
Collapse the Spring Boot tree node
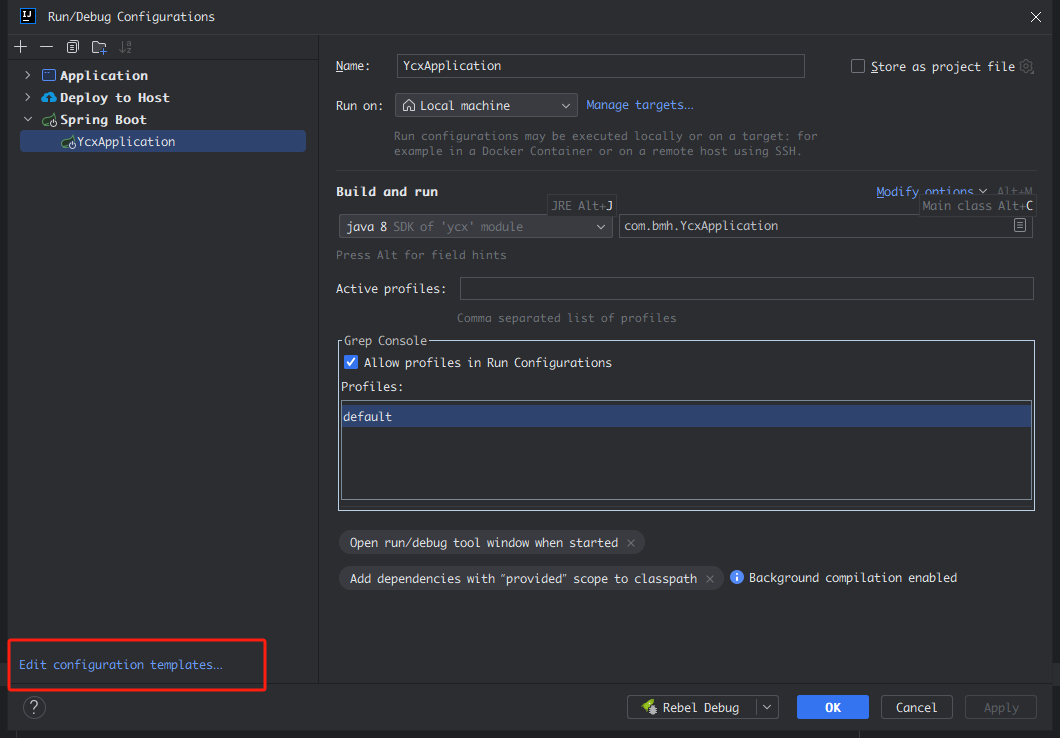[x=28, y=120]
